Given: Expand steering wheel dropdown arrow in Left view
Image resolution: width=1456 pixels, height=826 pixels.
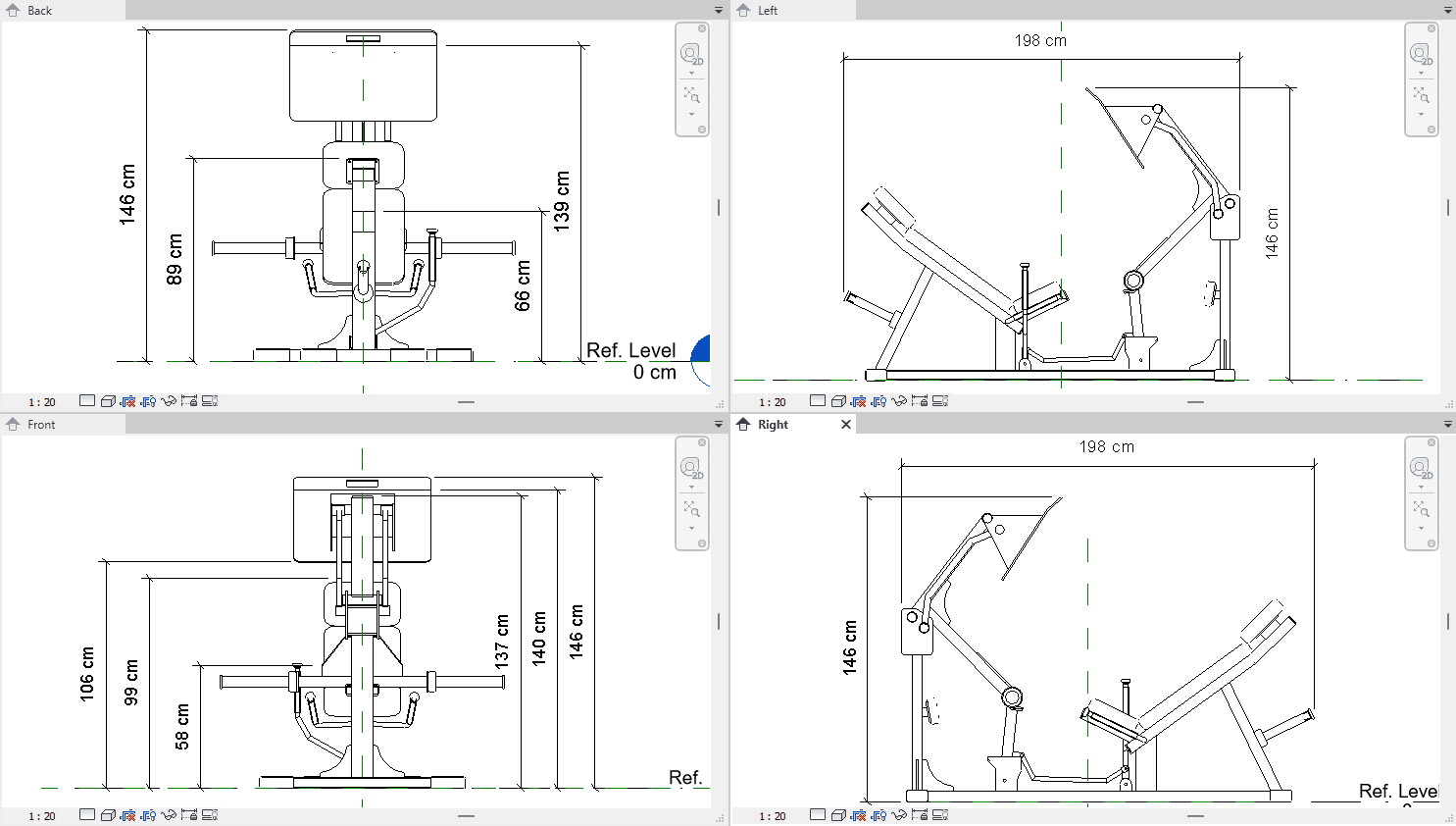Looking at the screenshot, I should coord(1421,74).
